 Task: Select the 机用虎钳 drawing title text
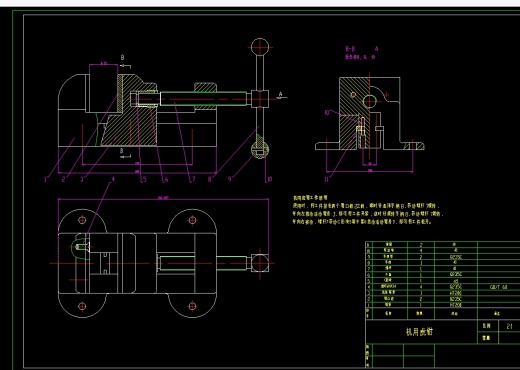[419, 332]
